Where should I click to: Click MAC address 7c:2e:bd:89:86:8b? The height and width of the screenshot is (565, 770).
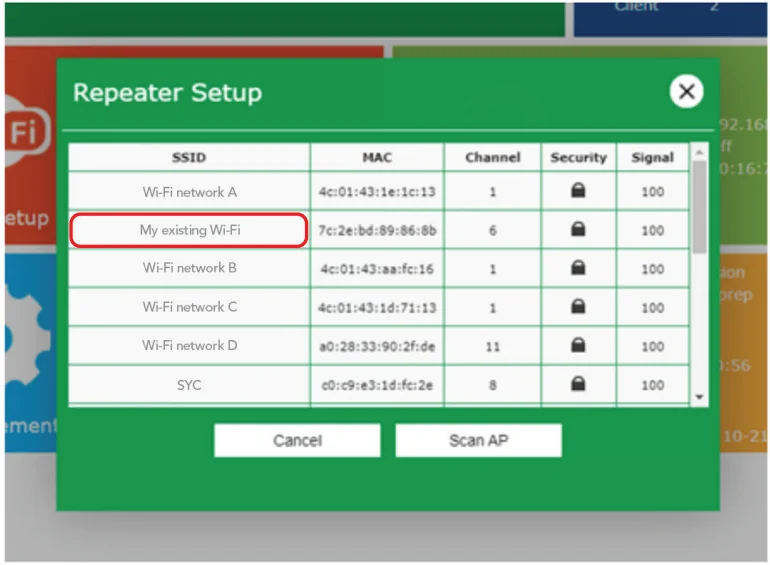[x=377, y=230]
